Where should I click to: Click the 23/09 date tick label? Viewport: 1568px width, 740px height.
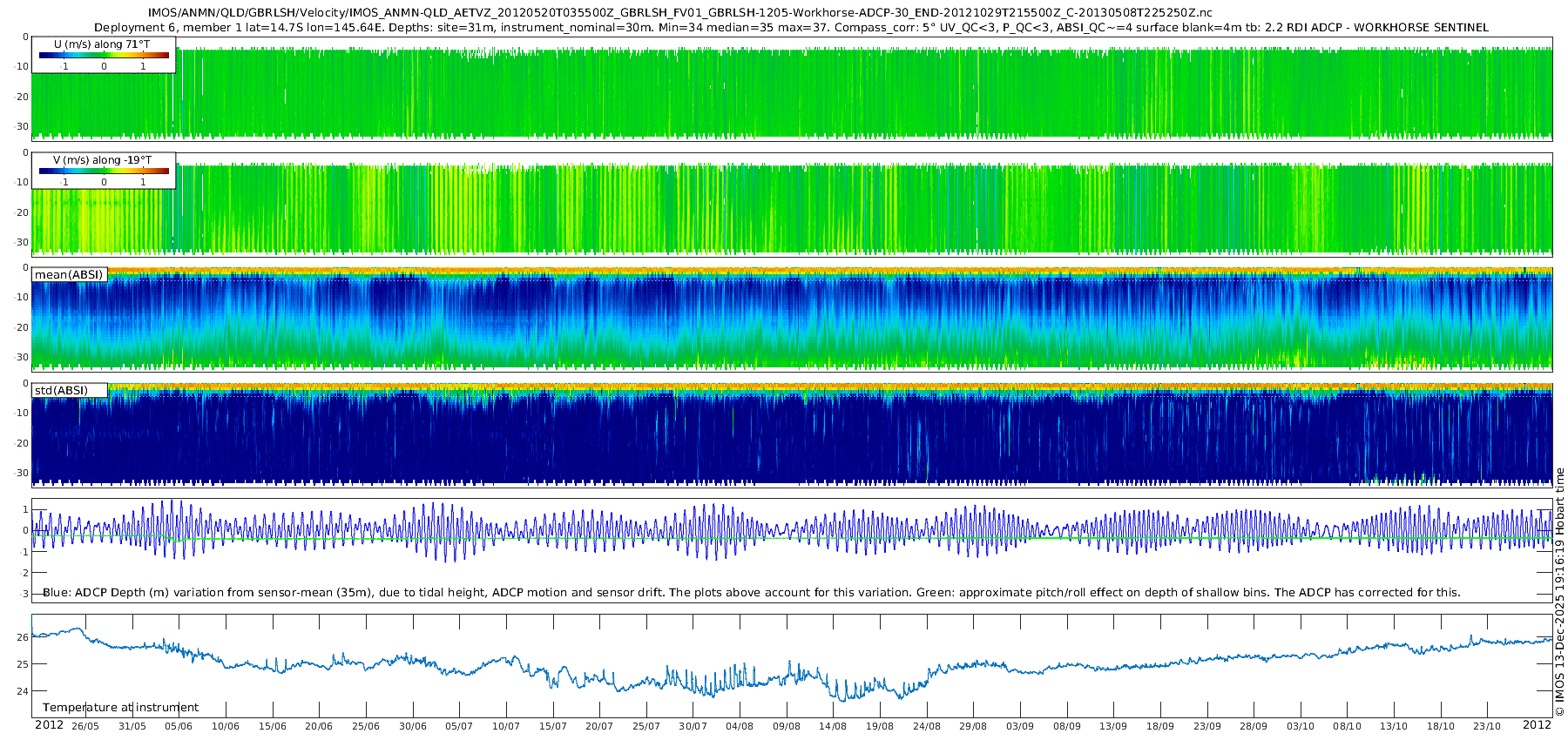point(1207,726)
